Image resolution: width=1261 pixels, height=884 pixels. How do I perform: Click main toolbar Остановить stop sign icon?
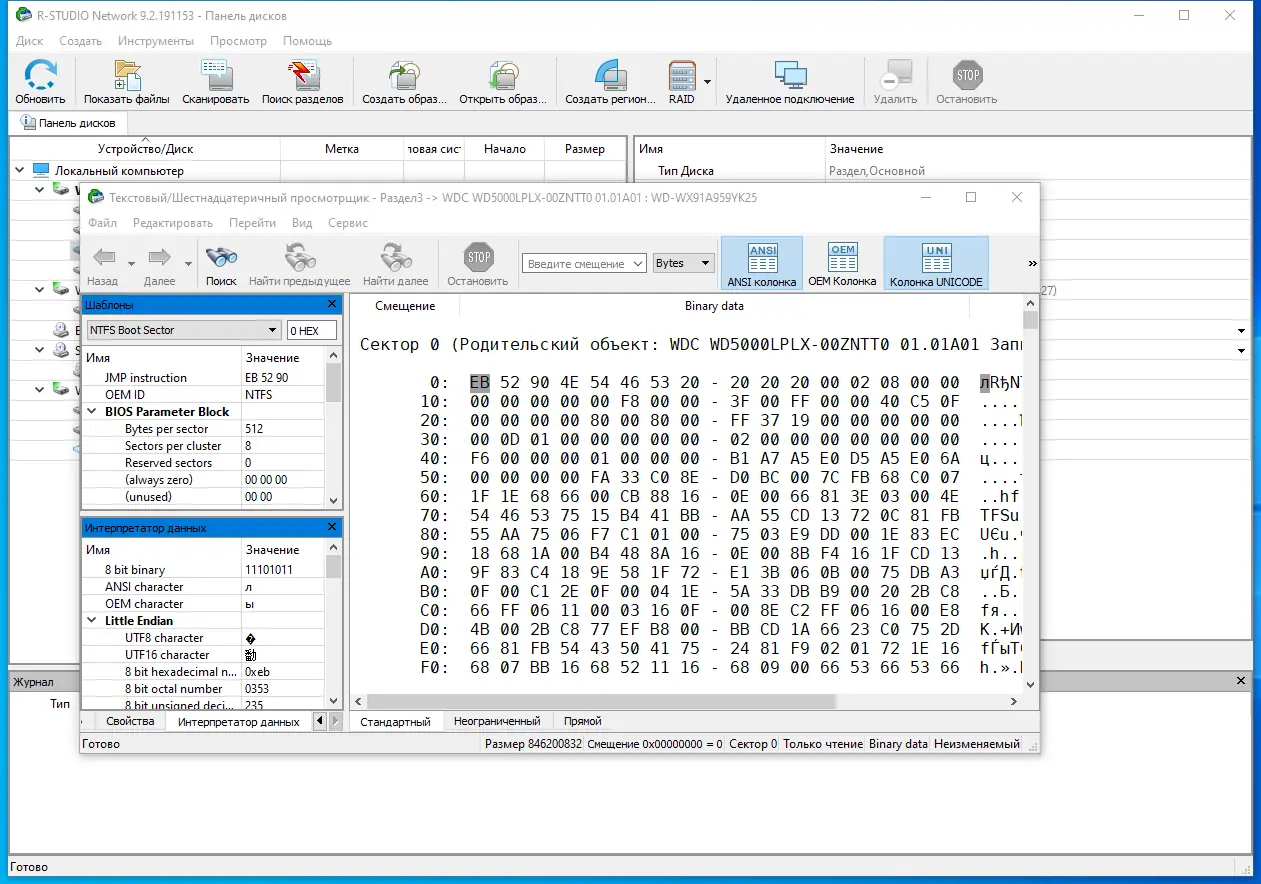click(x=967, y=75)
